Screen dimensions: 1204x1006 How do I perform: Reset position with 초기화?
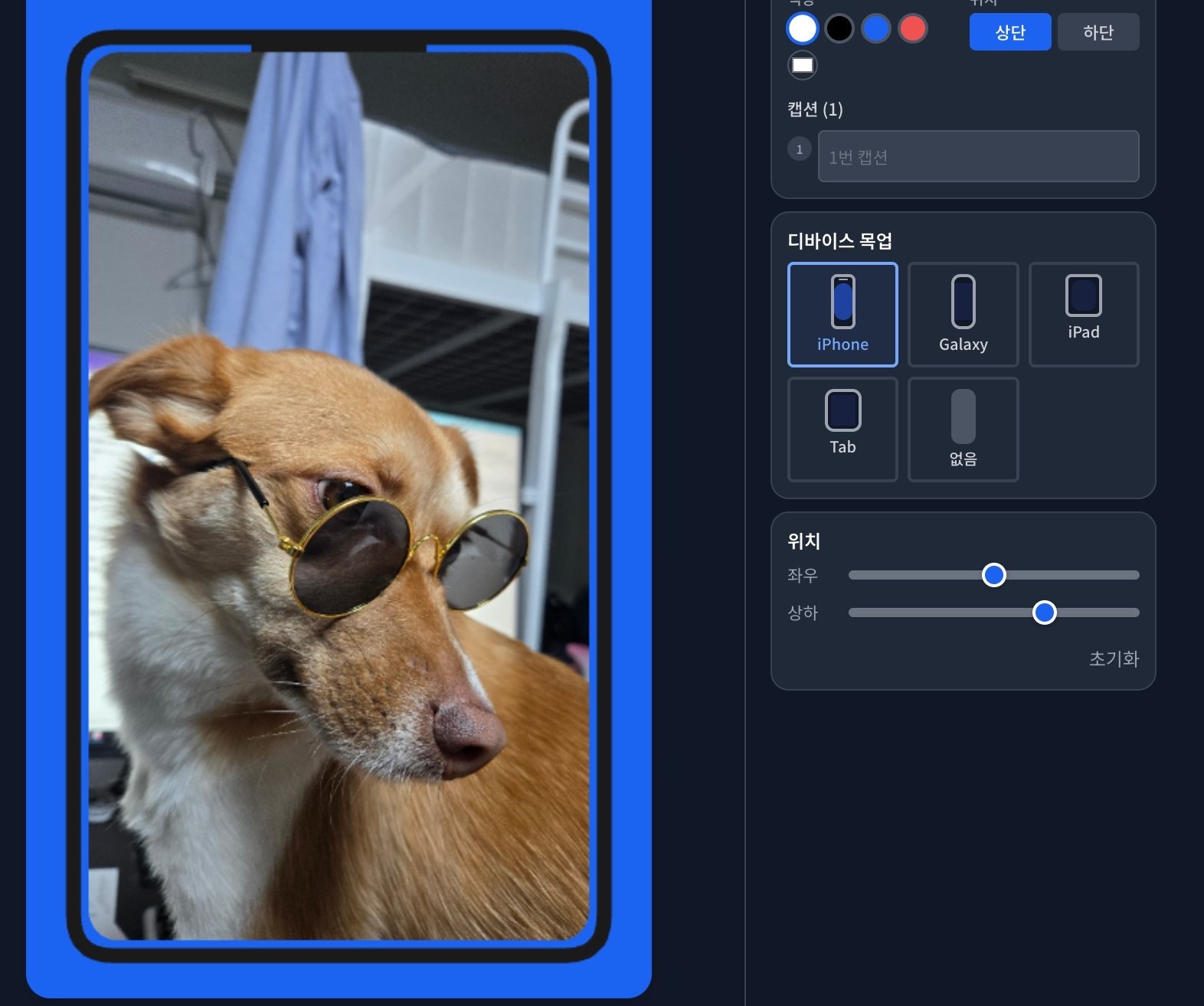point(1114,659)
